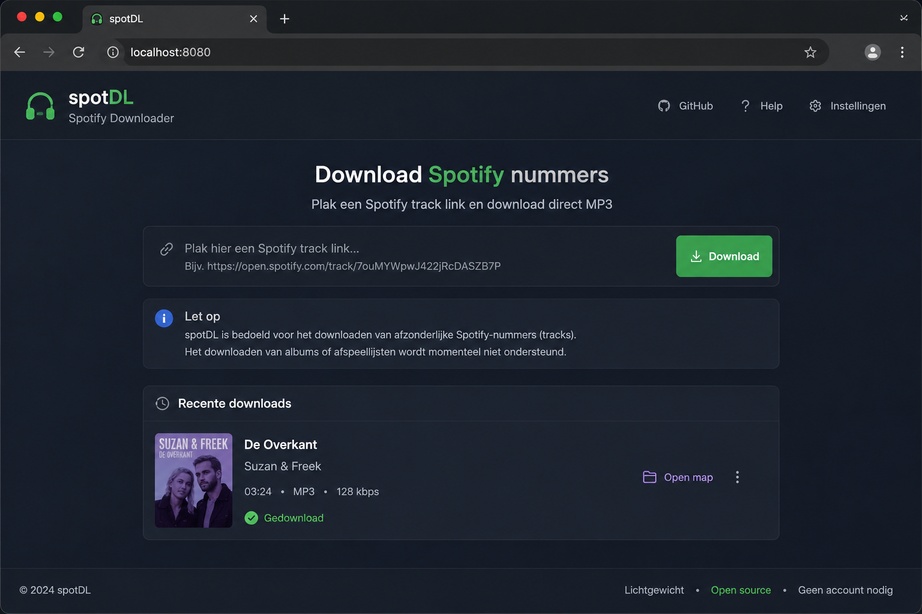Open the browser profile avatar
This screenshot has width=922, height=614.
tap(873, 52)
